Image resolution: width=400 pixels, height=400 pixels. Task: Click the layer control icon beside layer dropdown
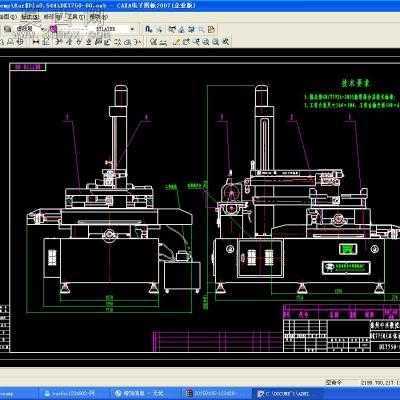[x=7, y=29]
